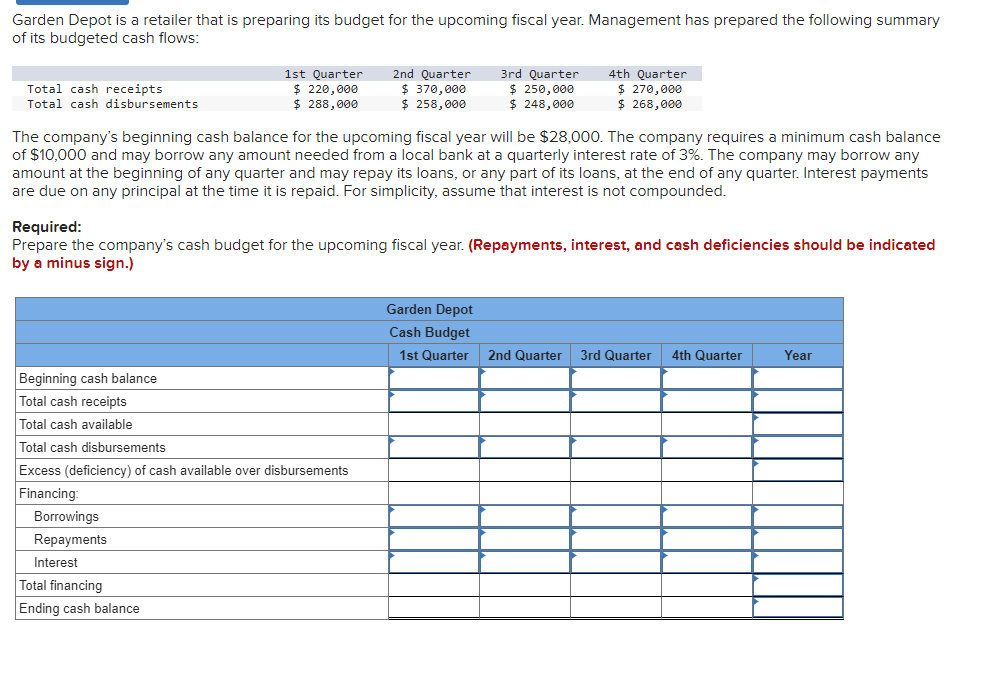Select Total cash receipts 3rd Quarter cell
Viewport: 991px width, 684px height.
point(616,401)
